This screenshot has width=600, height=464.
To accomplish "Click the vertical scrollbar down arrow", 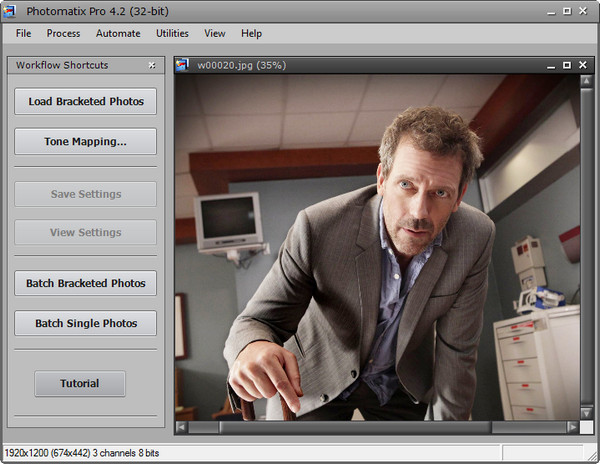I will point(587,412).
